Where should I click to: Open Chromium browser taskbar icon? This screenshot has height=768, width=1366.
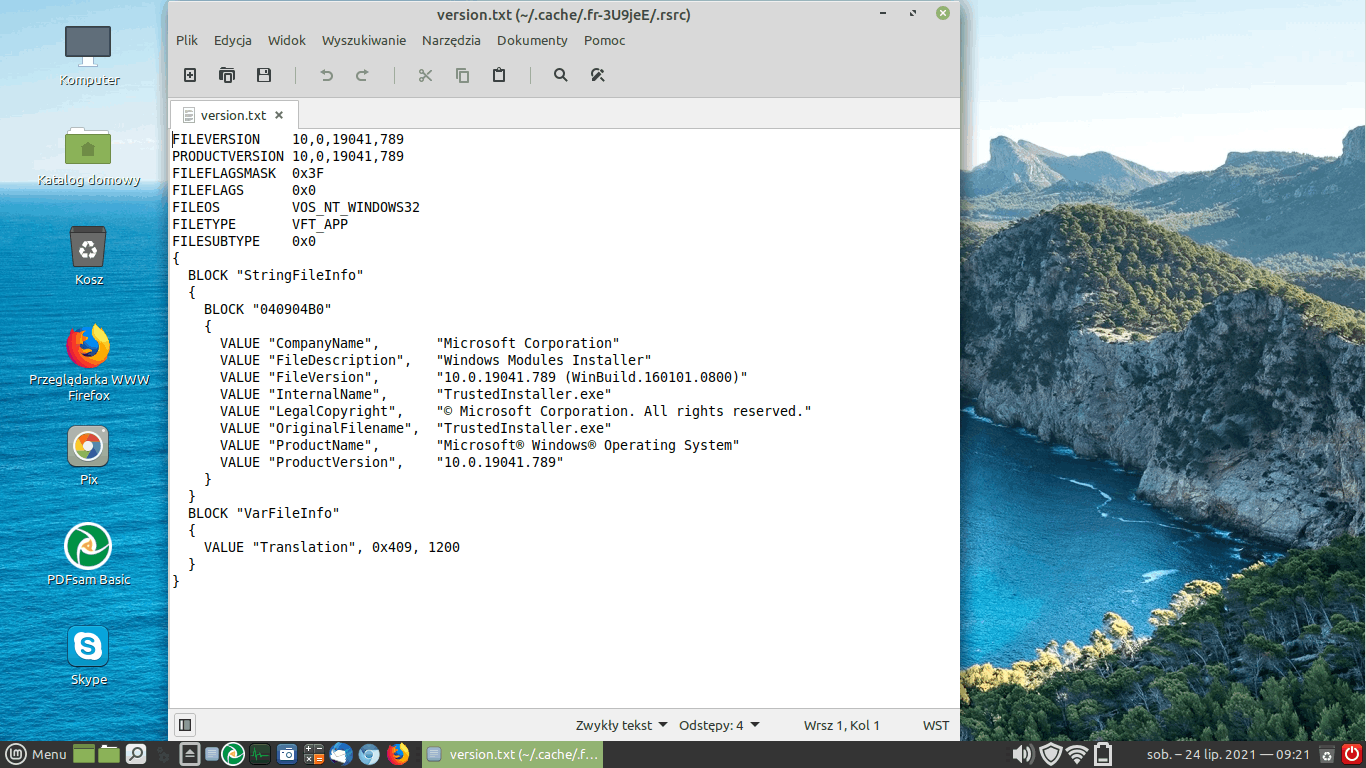pyautogui.click(x=369, y=754)
